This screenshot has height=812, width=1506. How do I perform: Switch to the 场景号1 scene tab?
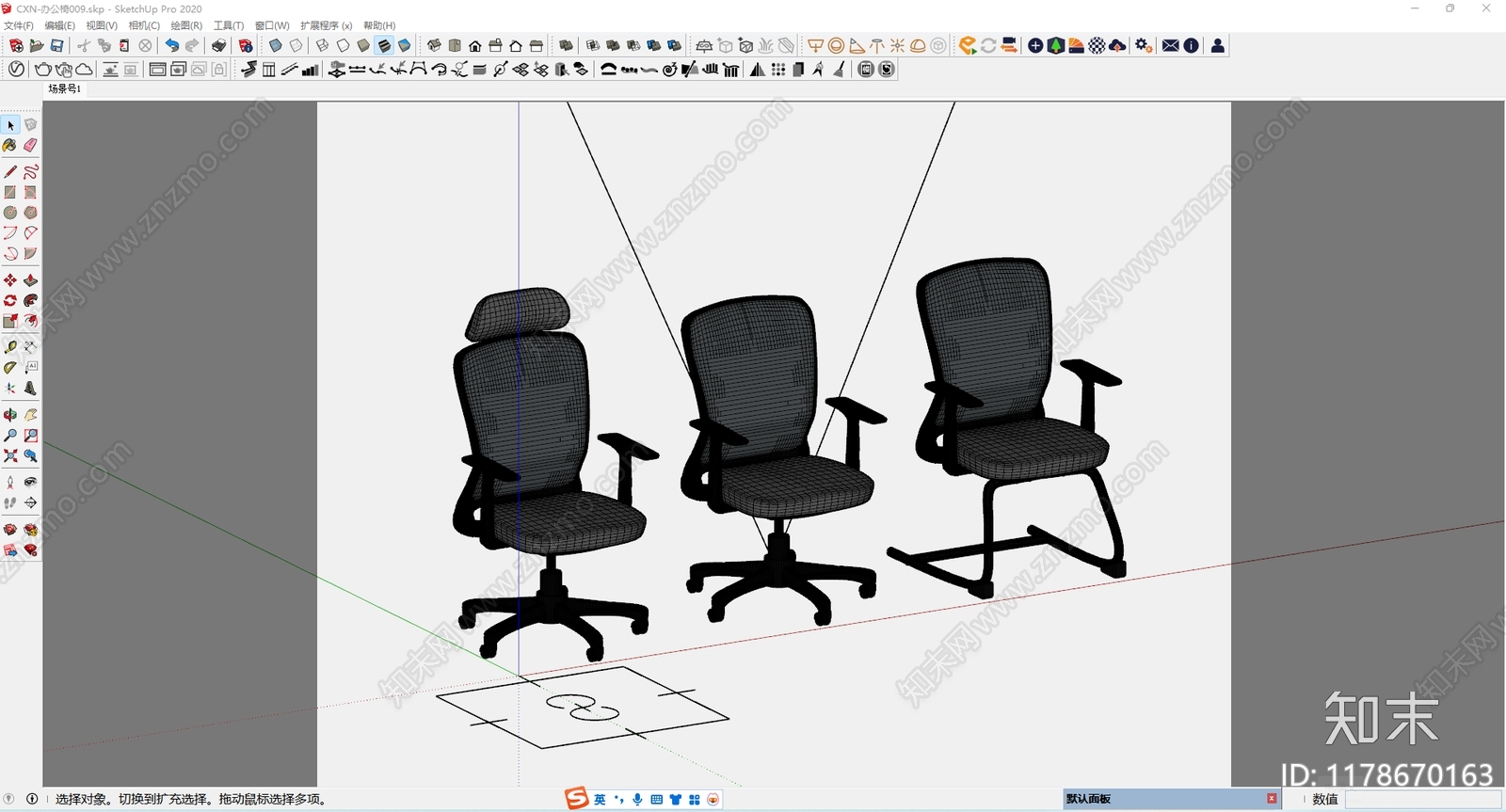pyautogui.click(x=64, y=88)
